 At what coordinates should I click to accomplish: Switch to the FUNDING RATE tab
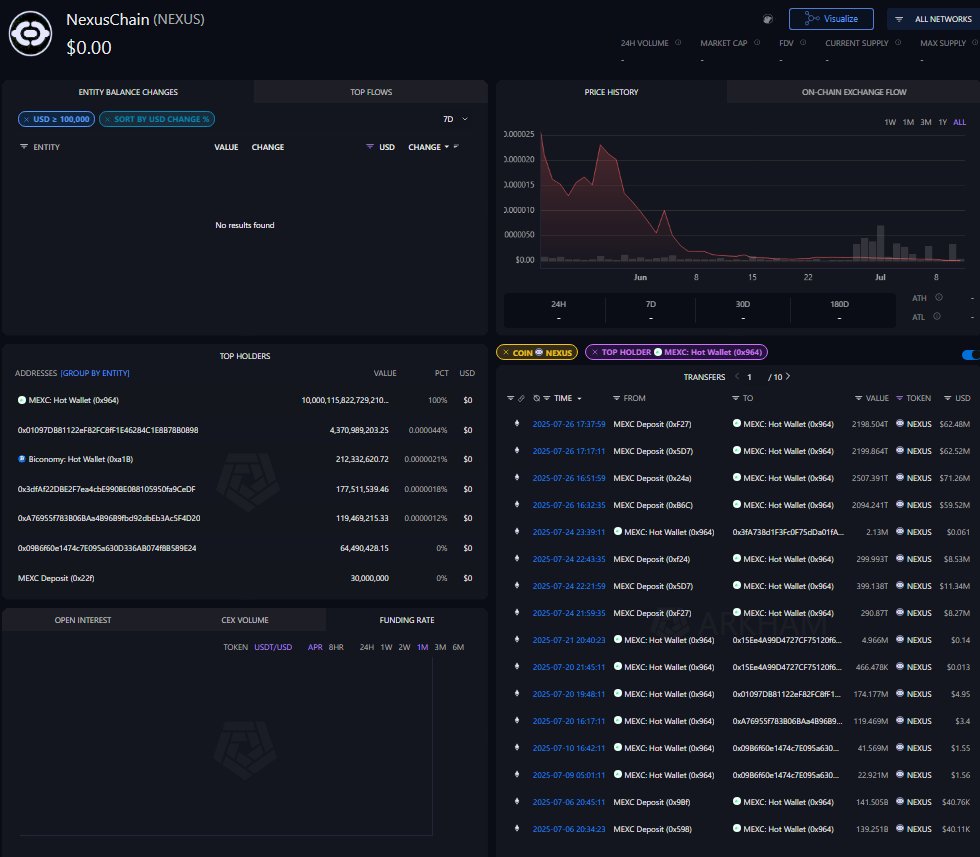(407, 620)
